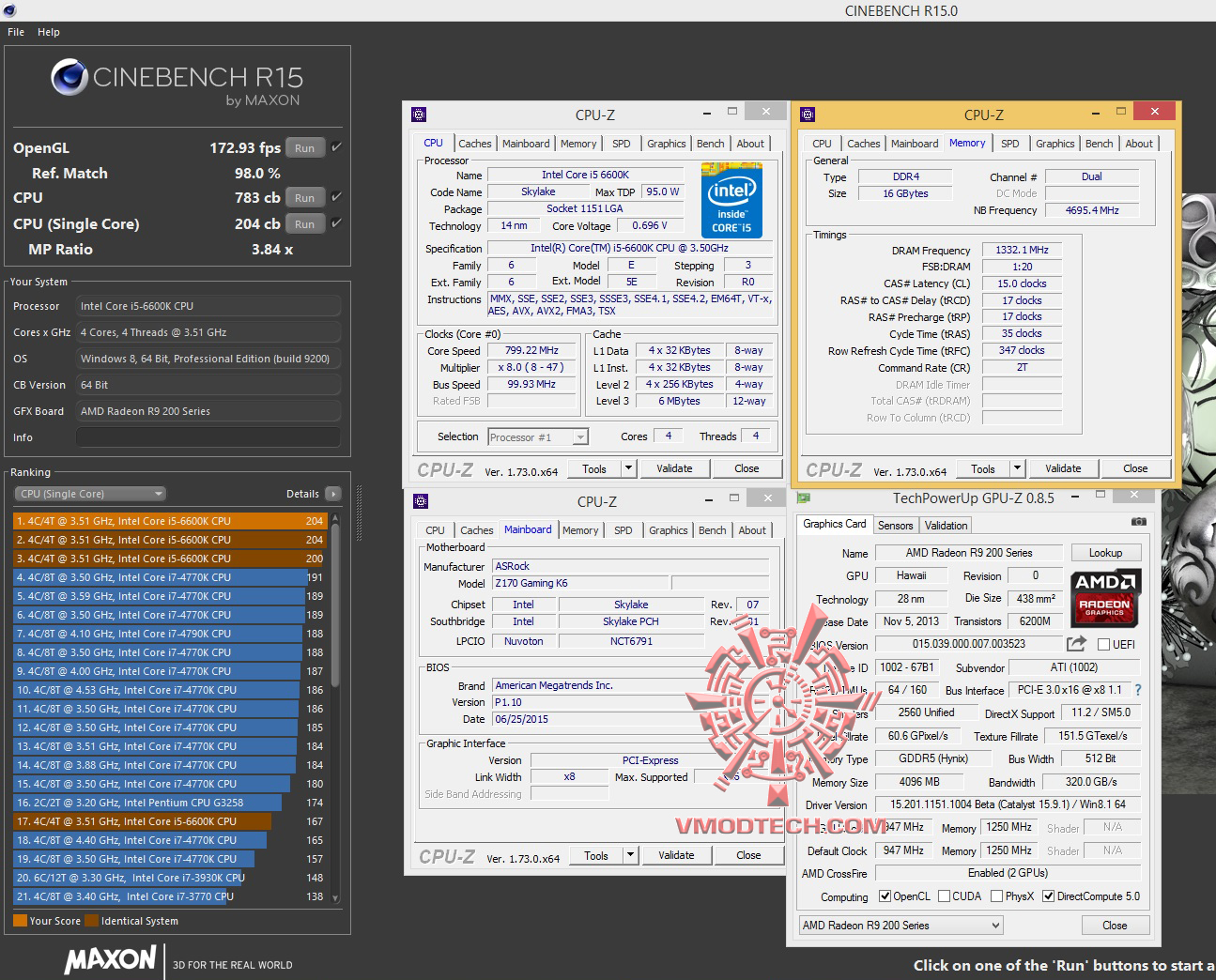
Task: Click the Z170 Gaming K6 model field
Action: (x=578, y=583)
